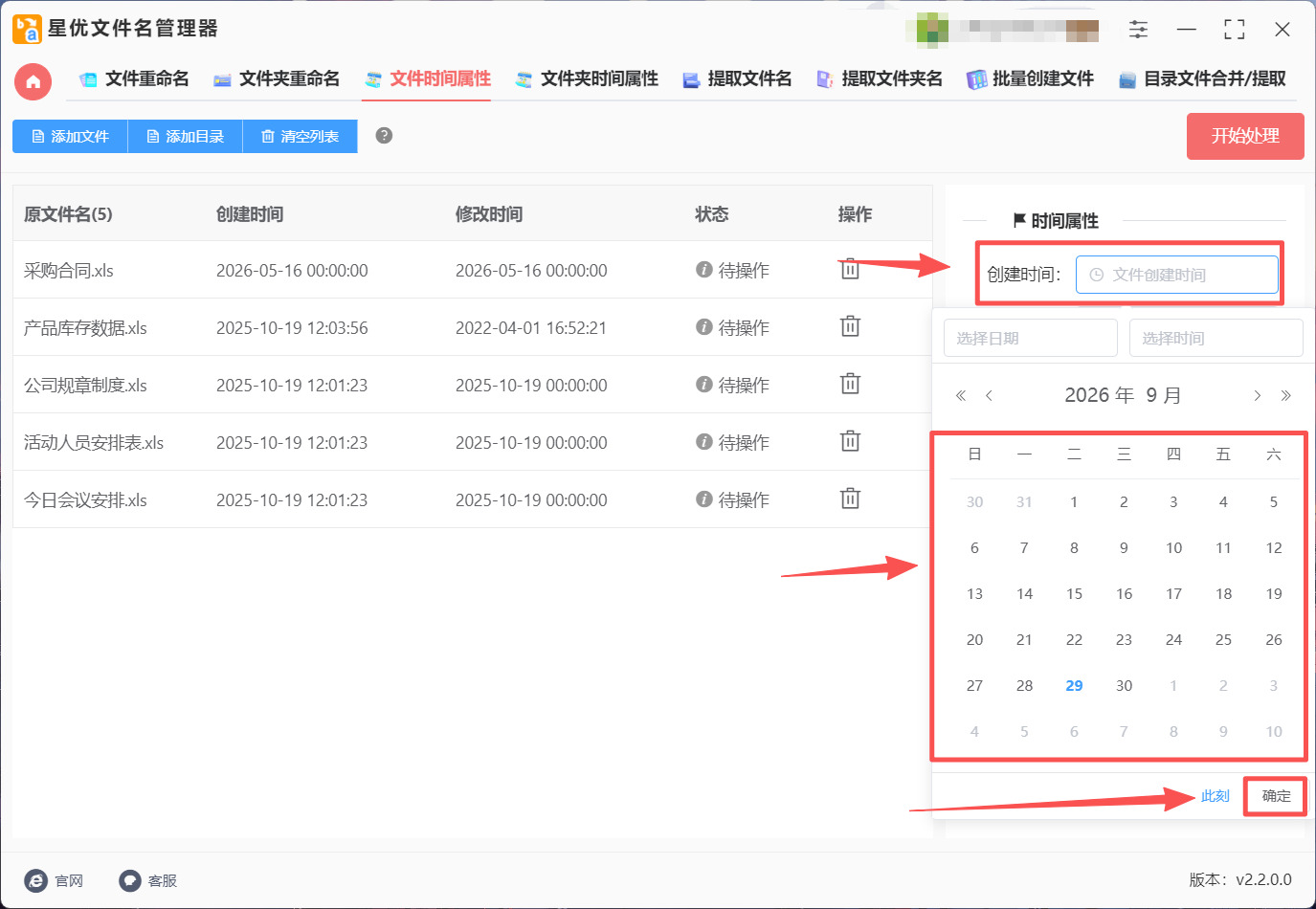Open 目录文件合并/提取 tab
The height and width of the screenshot is (909, 1316).
(1202, 79)
